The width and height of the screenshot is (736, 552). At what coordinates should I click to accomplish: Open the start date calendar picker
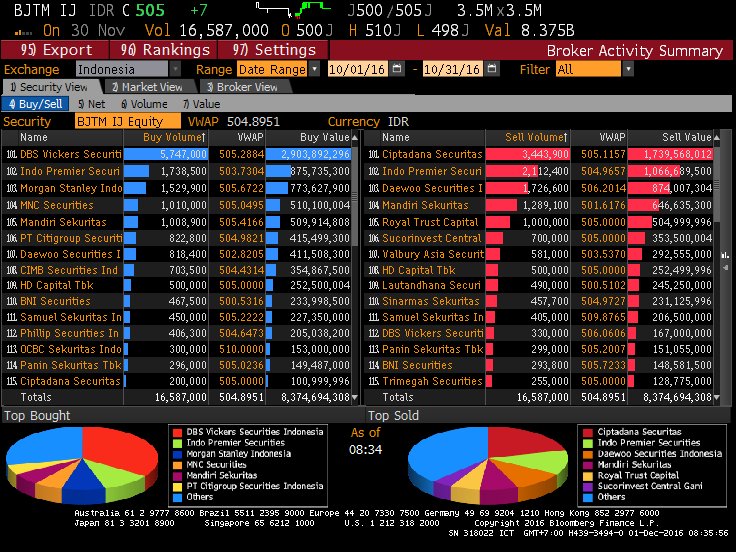click(399, 69)
